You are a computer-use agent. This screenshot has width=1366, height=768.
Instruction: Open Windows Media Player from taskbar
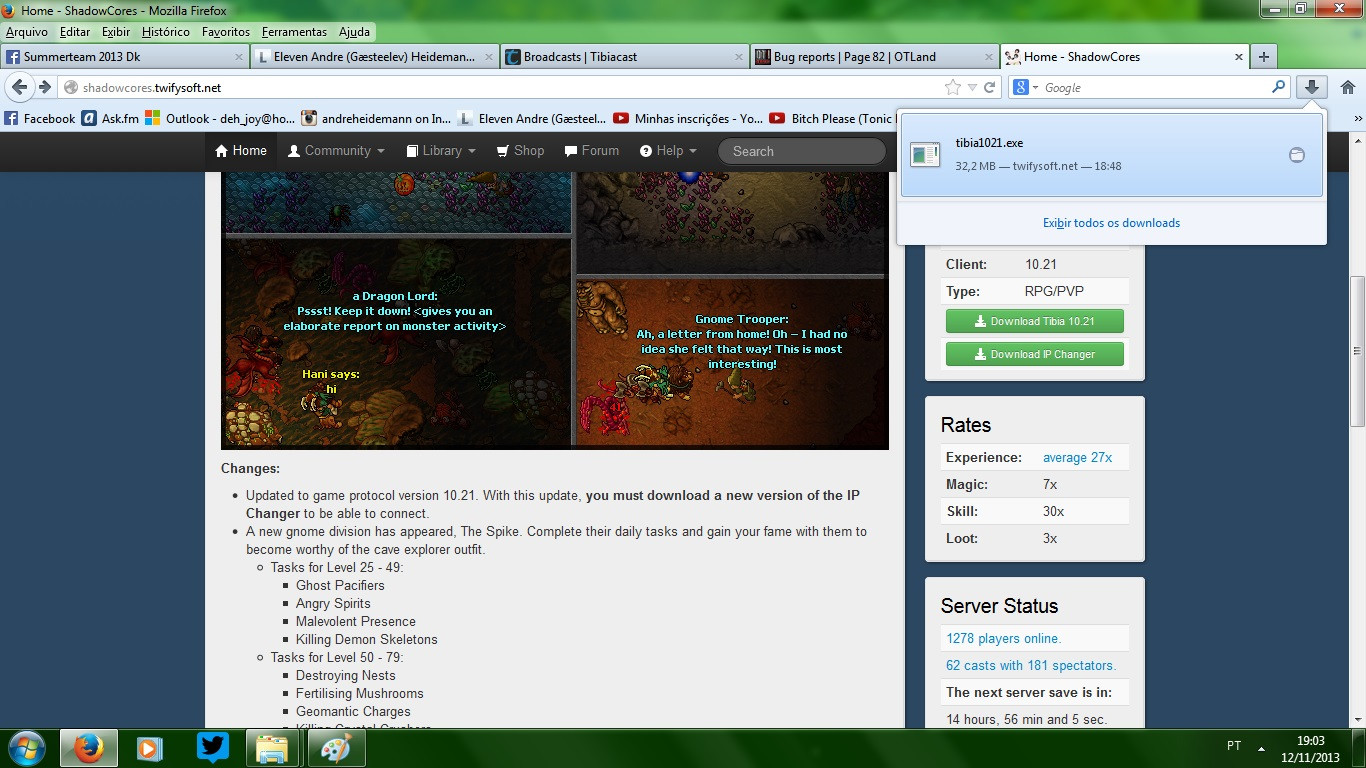tap(150, 747)
